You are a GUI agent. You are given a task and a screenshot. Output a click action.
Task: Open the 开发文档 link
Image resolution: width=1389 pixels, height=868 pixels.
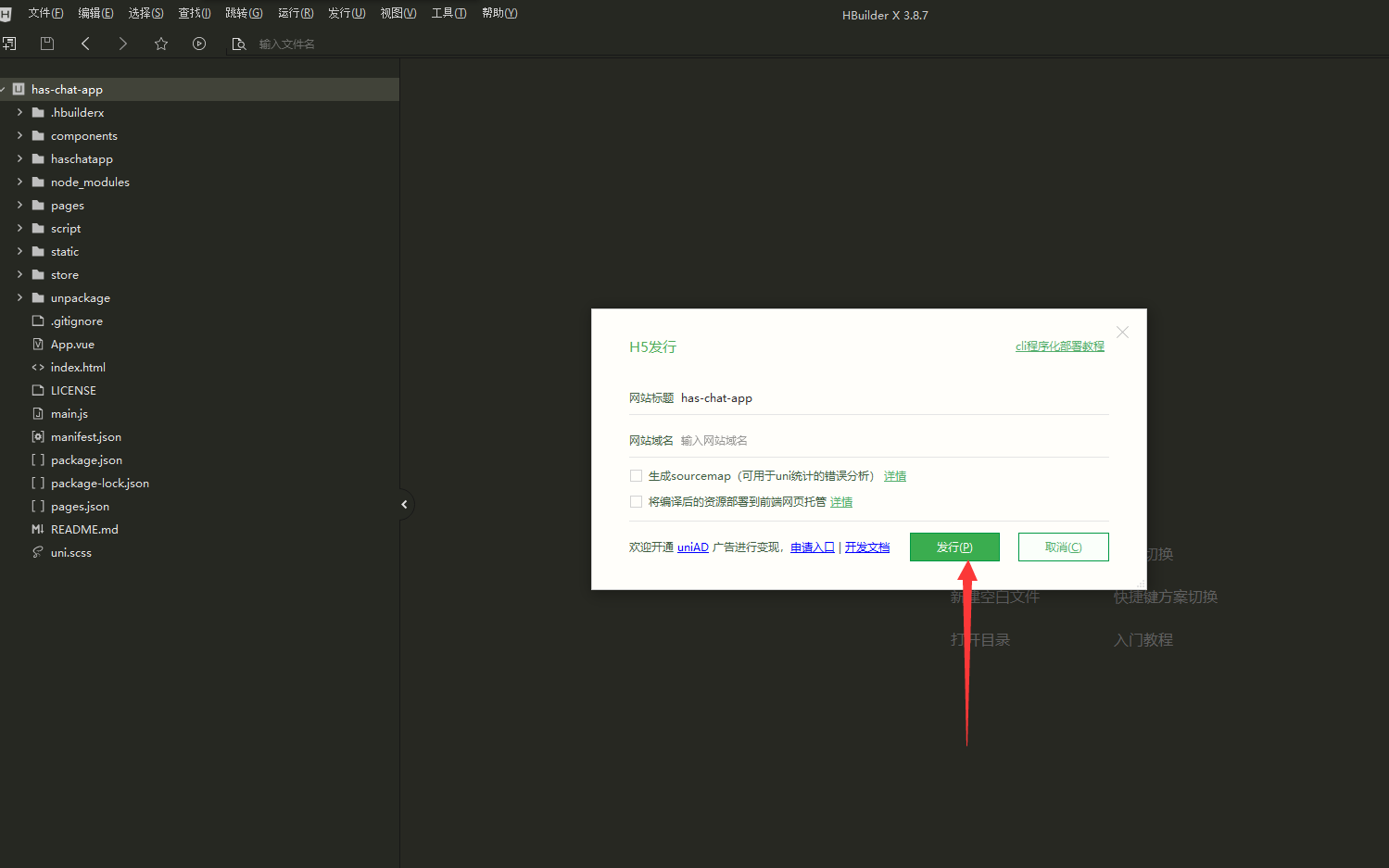click(x=867, y=547)
